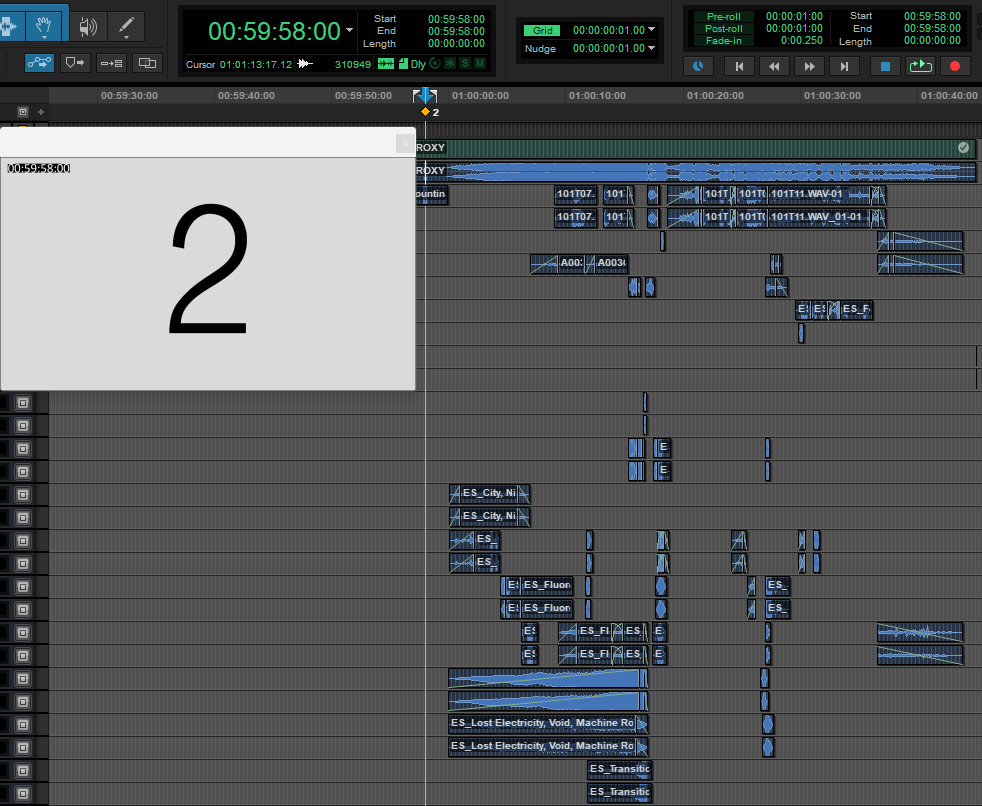
Task: Select the Pencil tool
Action: [125, 27]
